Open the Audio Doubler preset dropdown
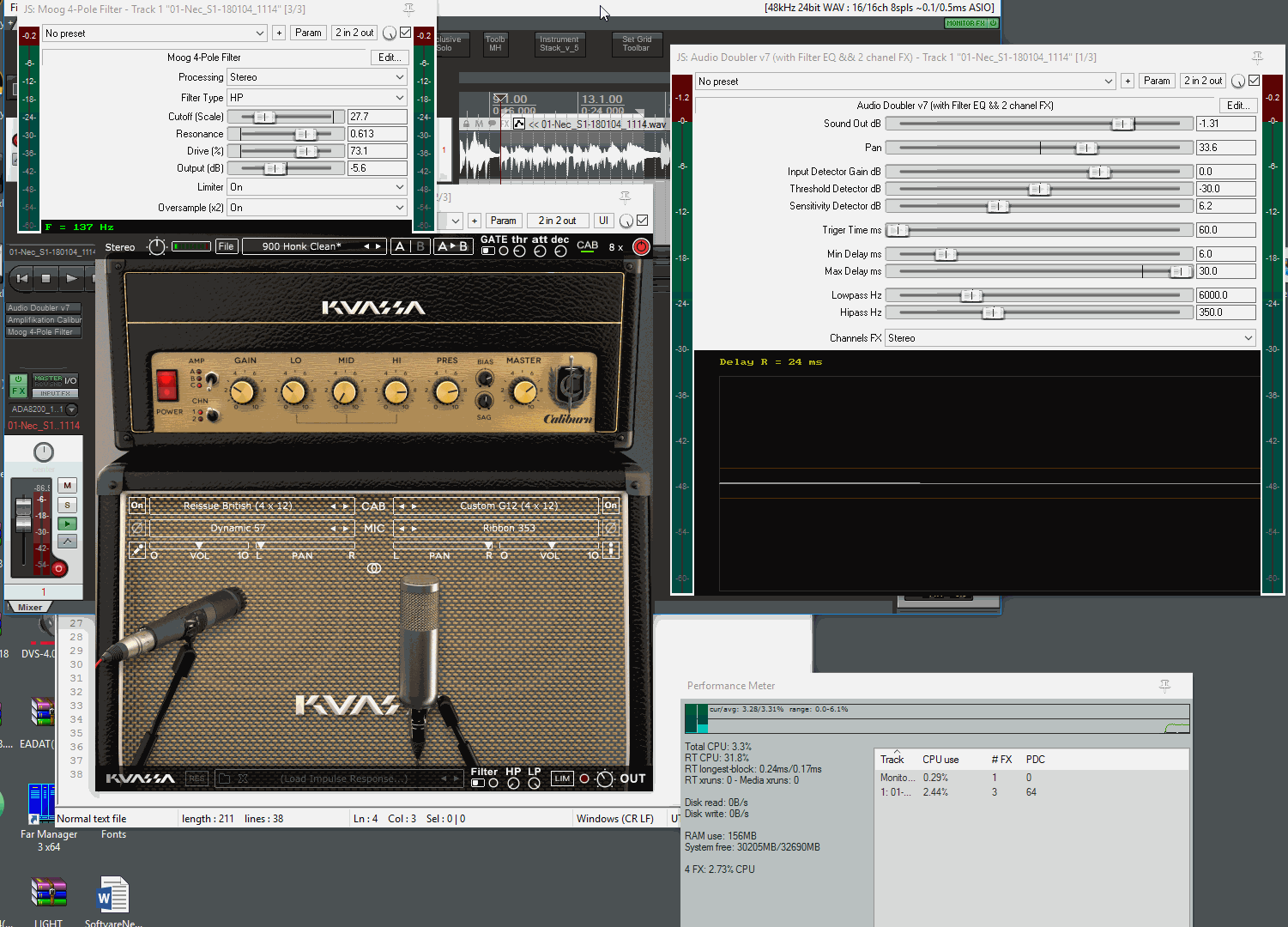This screenshot has width=1288, height=927. [x=904, y=82]
